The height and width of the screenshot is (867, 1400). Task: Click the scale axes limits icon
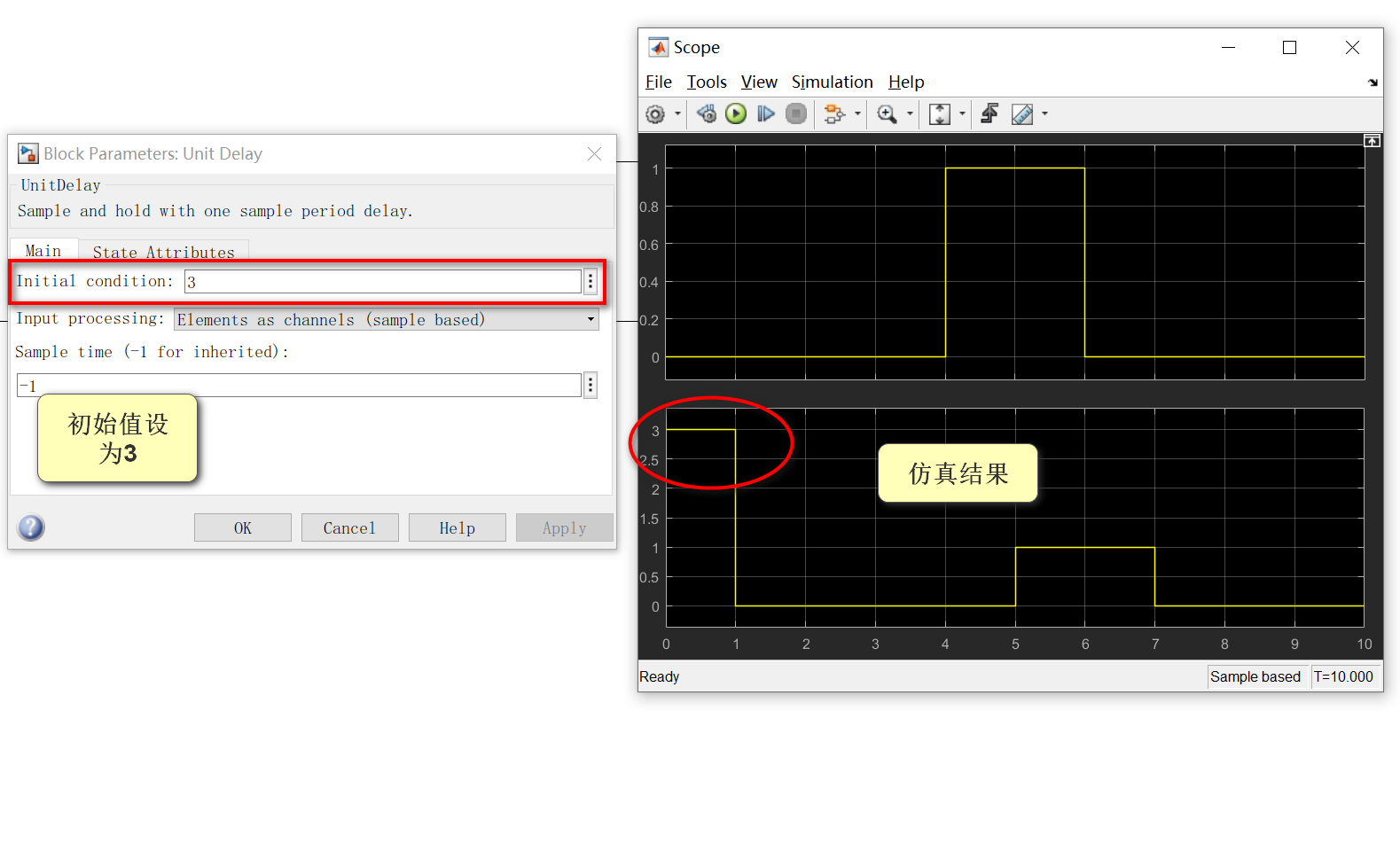940,113
